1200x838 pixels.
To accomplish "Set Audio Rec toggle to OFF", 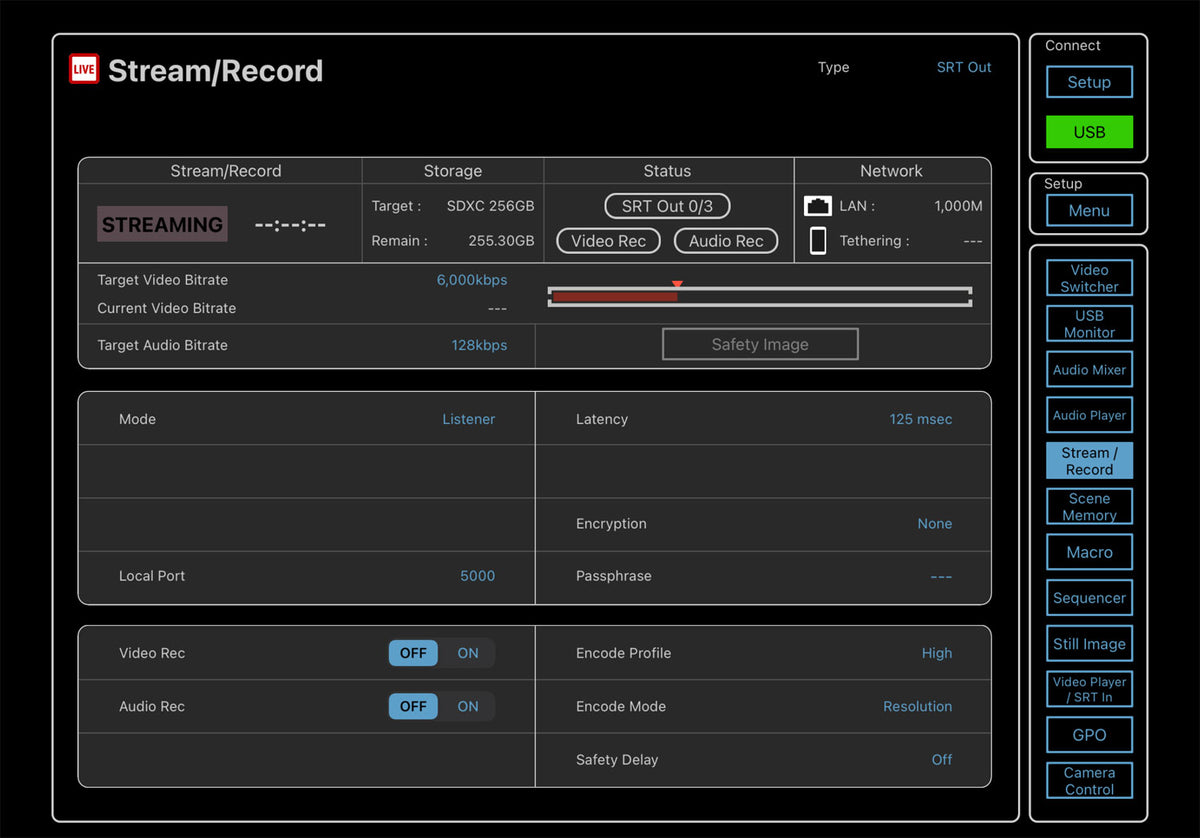I will (413, 706).
